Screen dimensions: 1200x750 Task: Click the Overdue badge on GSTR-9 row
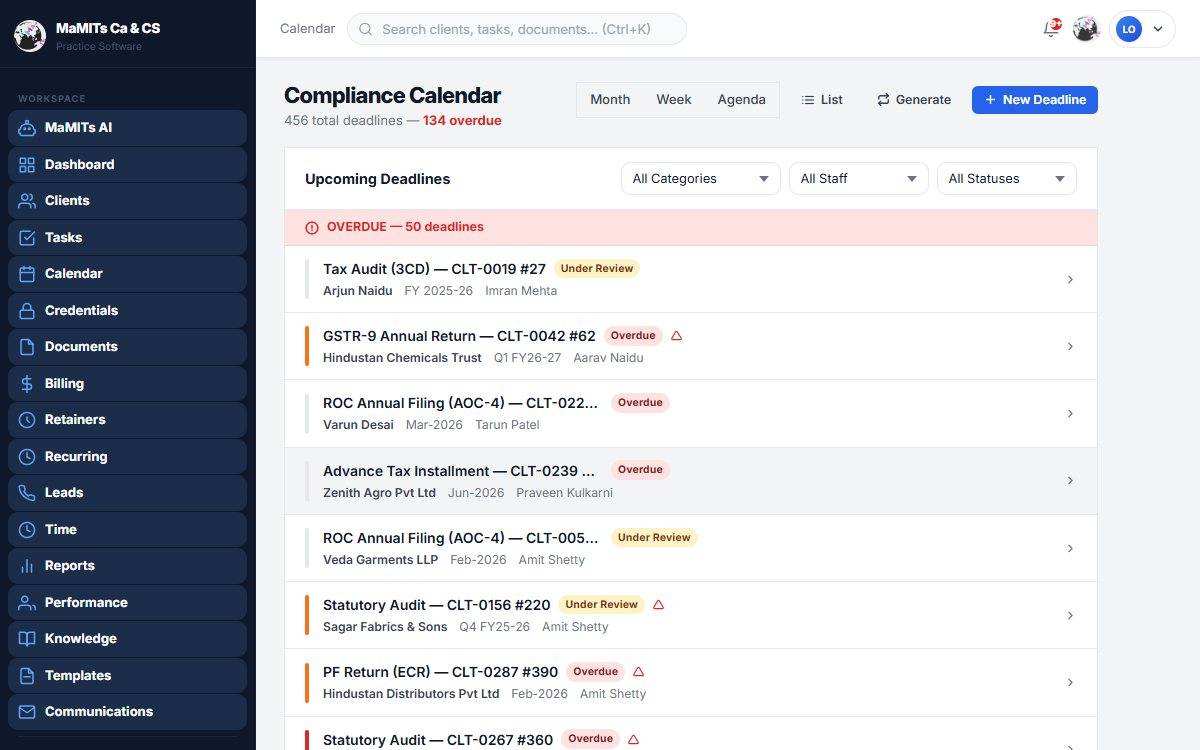[633, 336]
